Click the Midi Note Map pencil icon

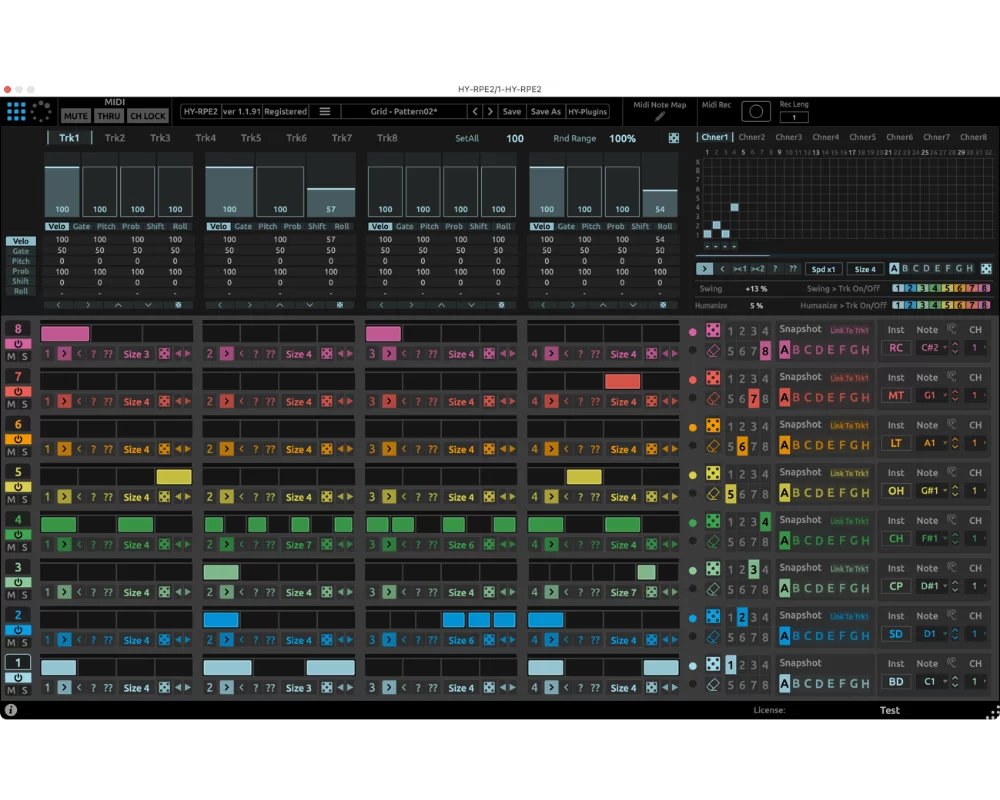pyautogui.click(x=659, y=117)
